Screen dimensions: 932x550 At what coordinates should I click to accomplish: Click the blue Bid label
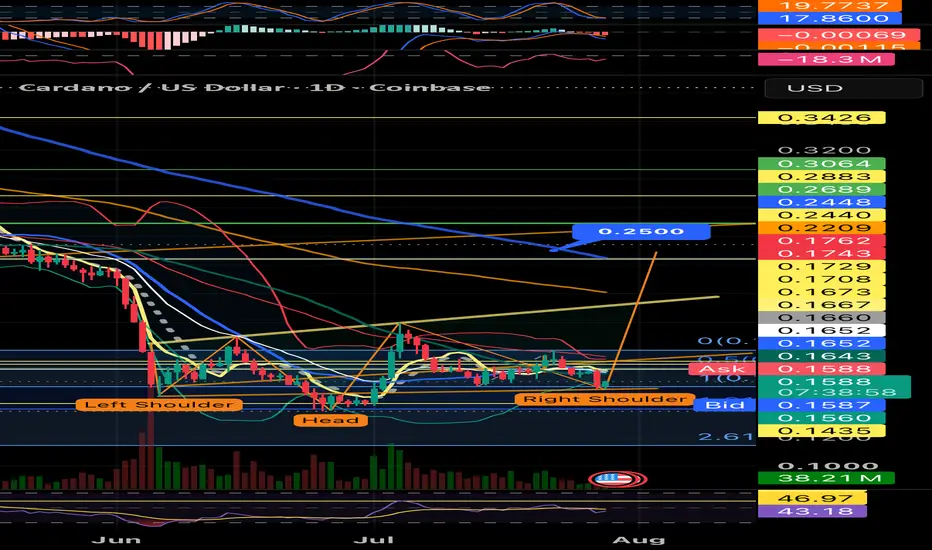pos(725,405)
